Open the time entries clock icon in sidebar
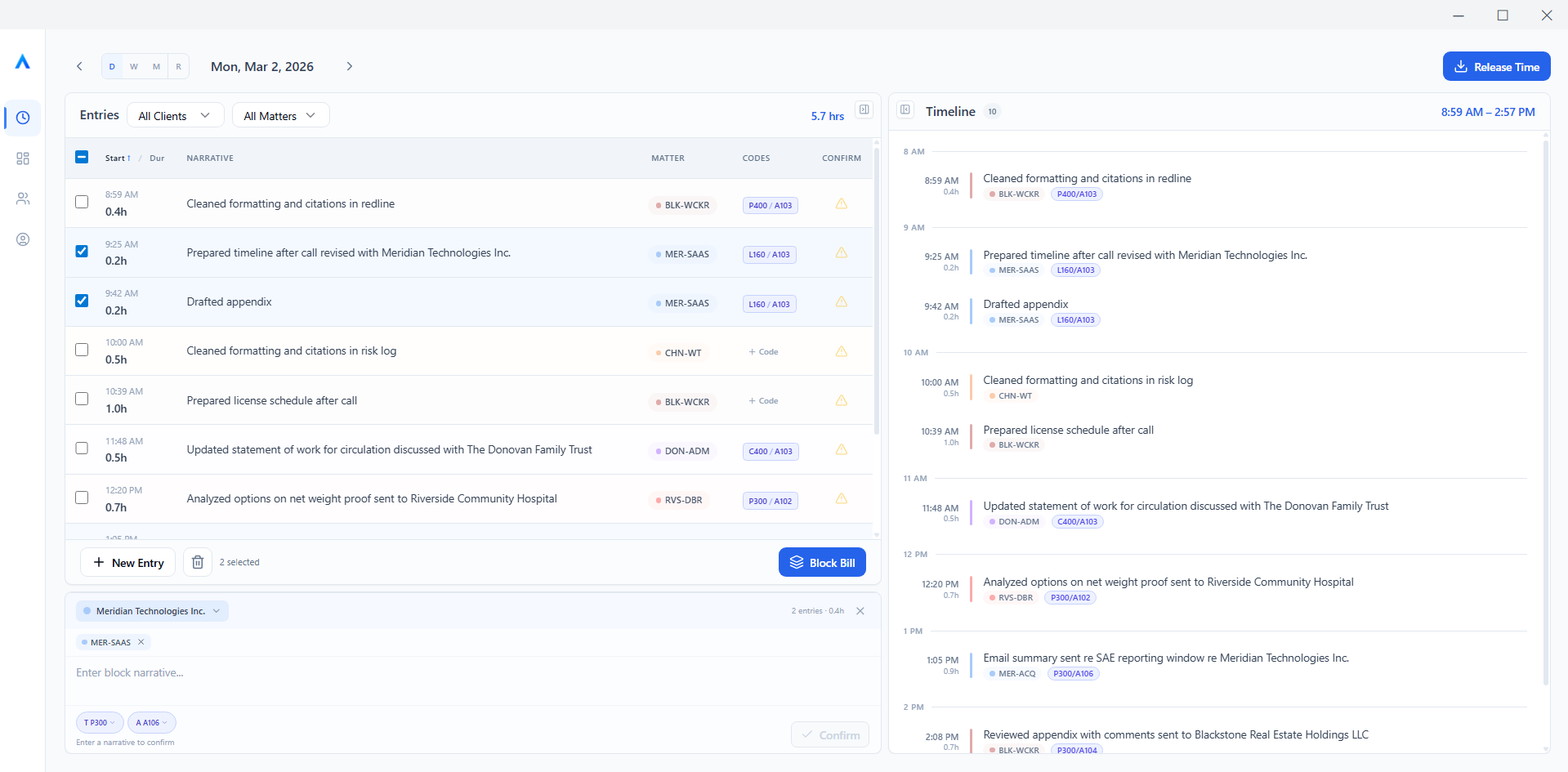1568x772 pixels. point(22,118)
